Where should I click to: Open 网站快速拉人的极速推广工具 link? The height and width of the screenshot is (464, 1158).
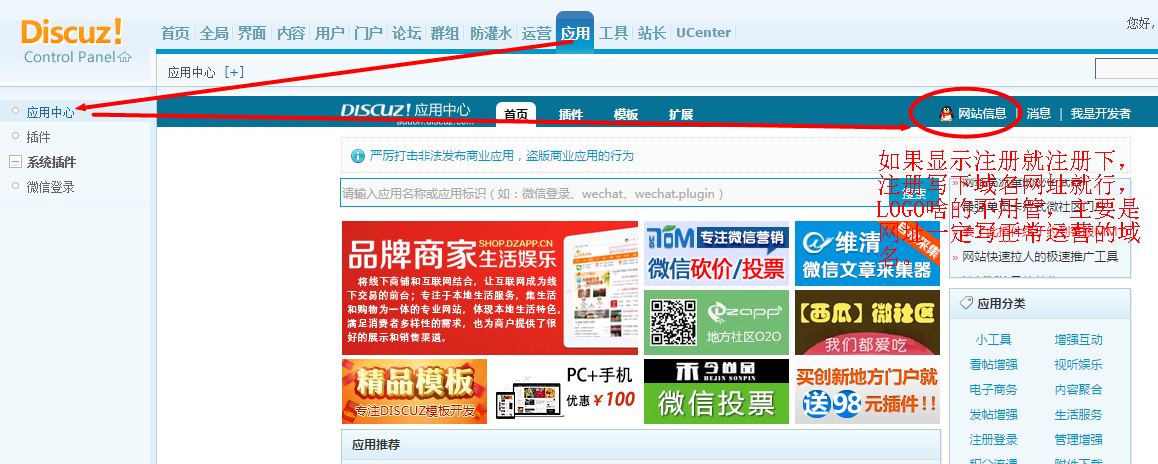[x=1040, y=256]
